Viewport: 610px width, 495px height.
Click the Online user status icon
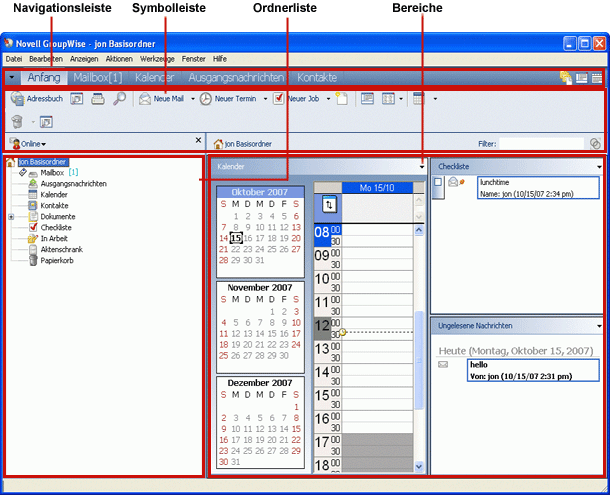[x=15, y=144]
